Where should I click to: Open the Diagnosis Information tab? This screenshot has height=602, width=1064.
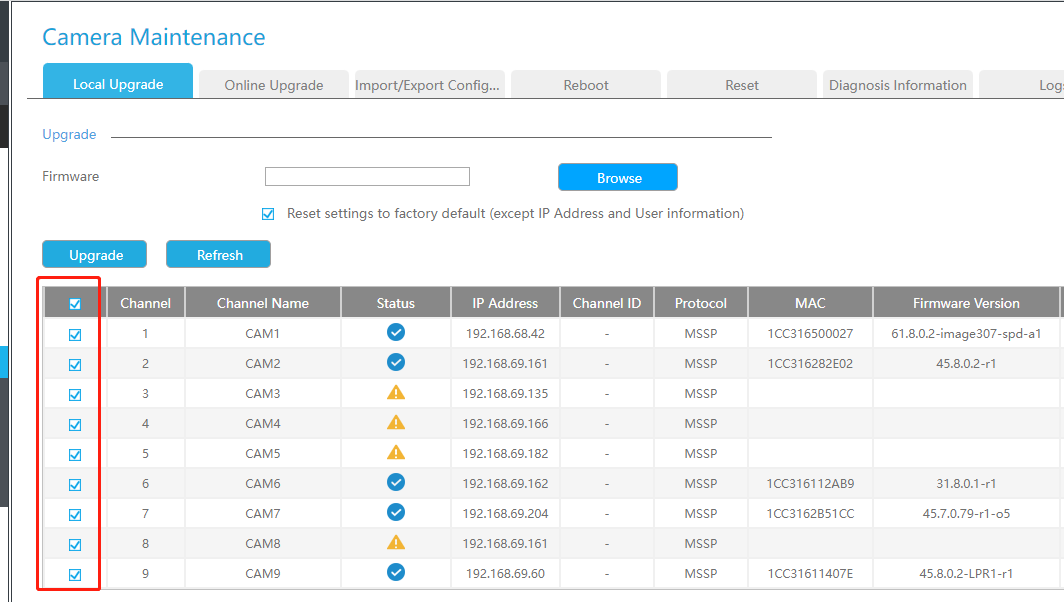(898, 85)
